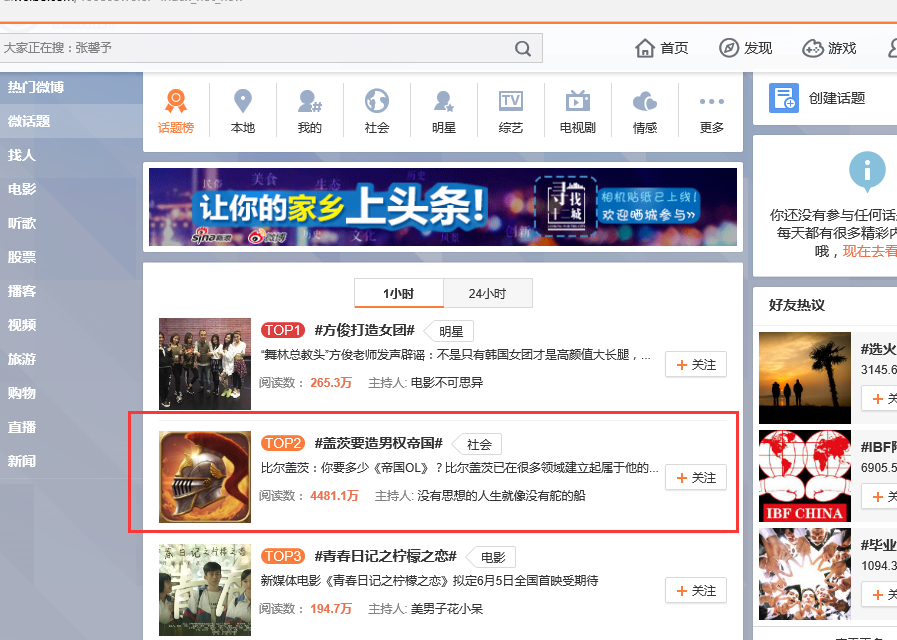Open the 让你的家乡上头条 banner
The image size is (897, 640).
point(443,206)
